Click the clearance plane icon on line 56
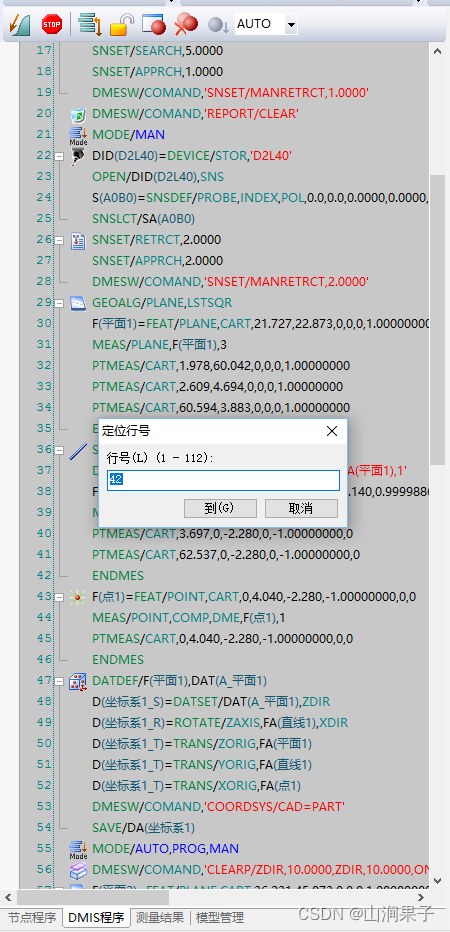This screenshot has height=932, width=450. pos(78,870)
